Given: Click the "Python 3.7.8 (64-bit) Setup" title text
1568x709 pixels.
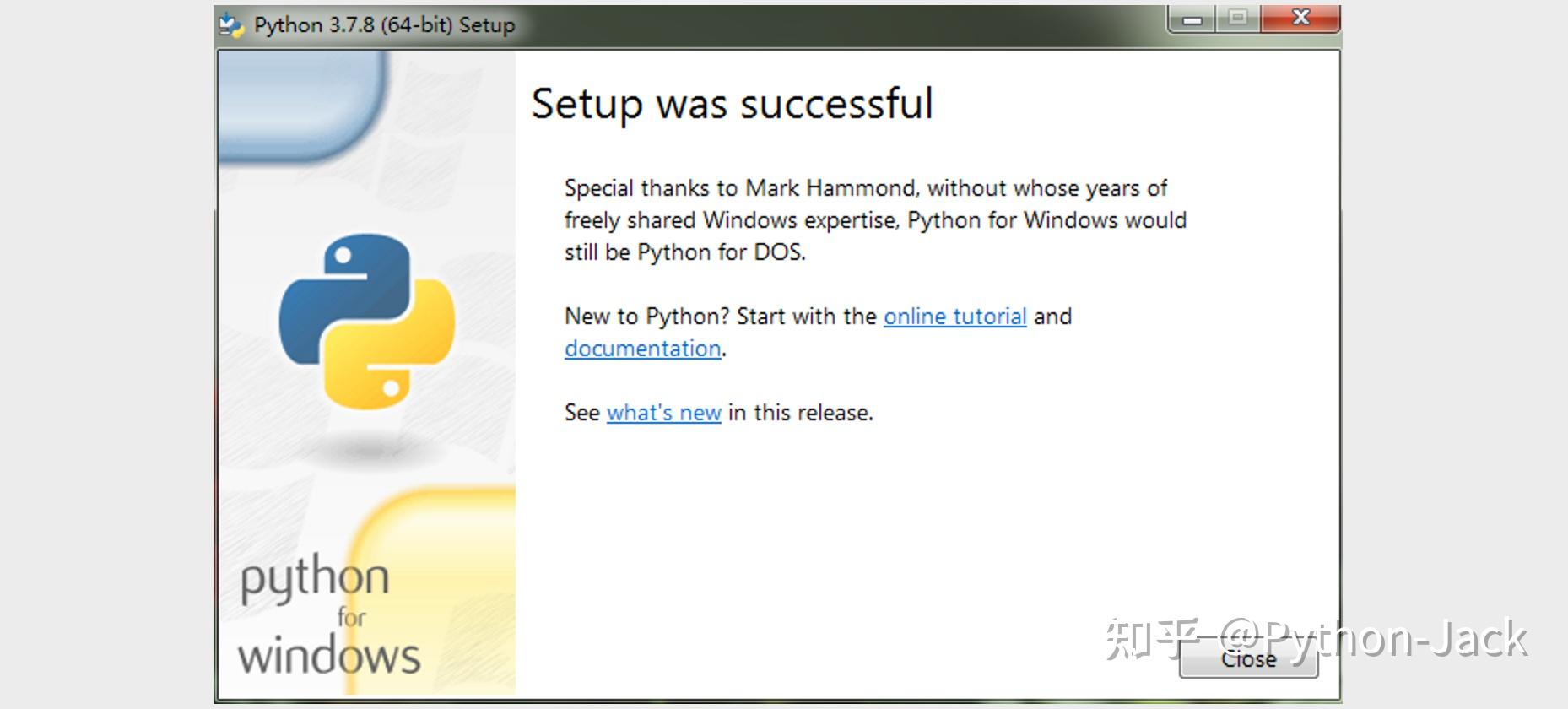Looking at the screenshot, I should 385,25.
